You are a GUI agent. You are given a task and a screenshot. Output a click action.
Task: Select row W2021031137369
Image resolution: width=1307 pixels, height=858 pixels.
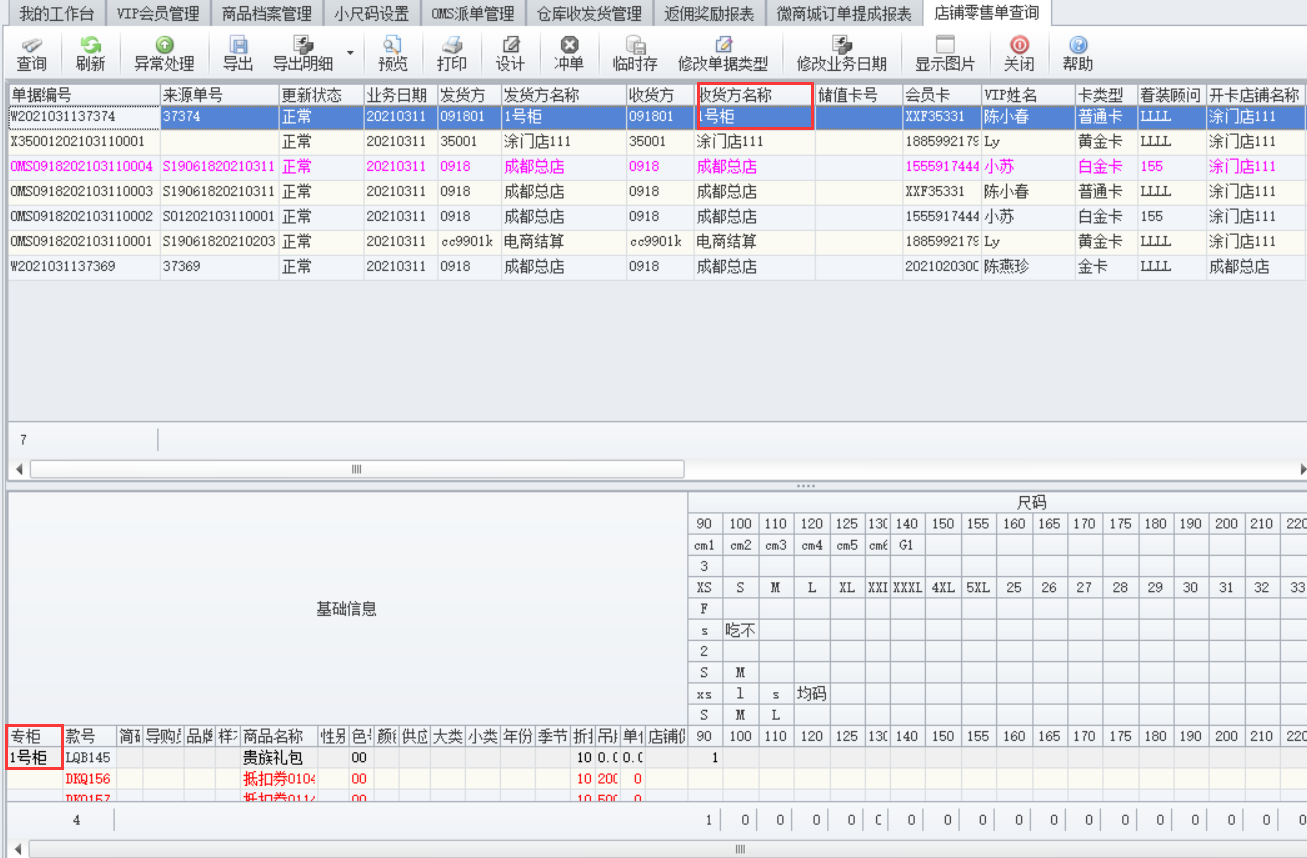click(657, 267)
